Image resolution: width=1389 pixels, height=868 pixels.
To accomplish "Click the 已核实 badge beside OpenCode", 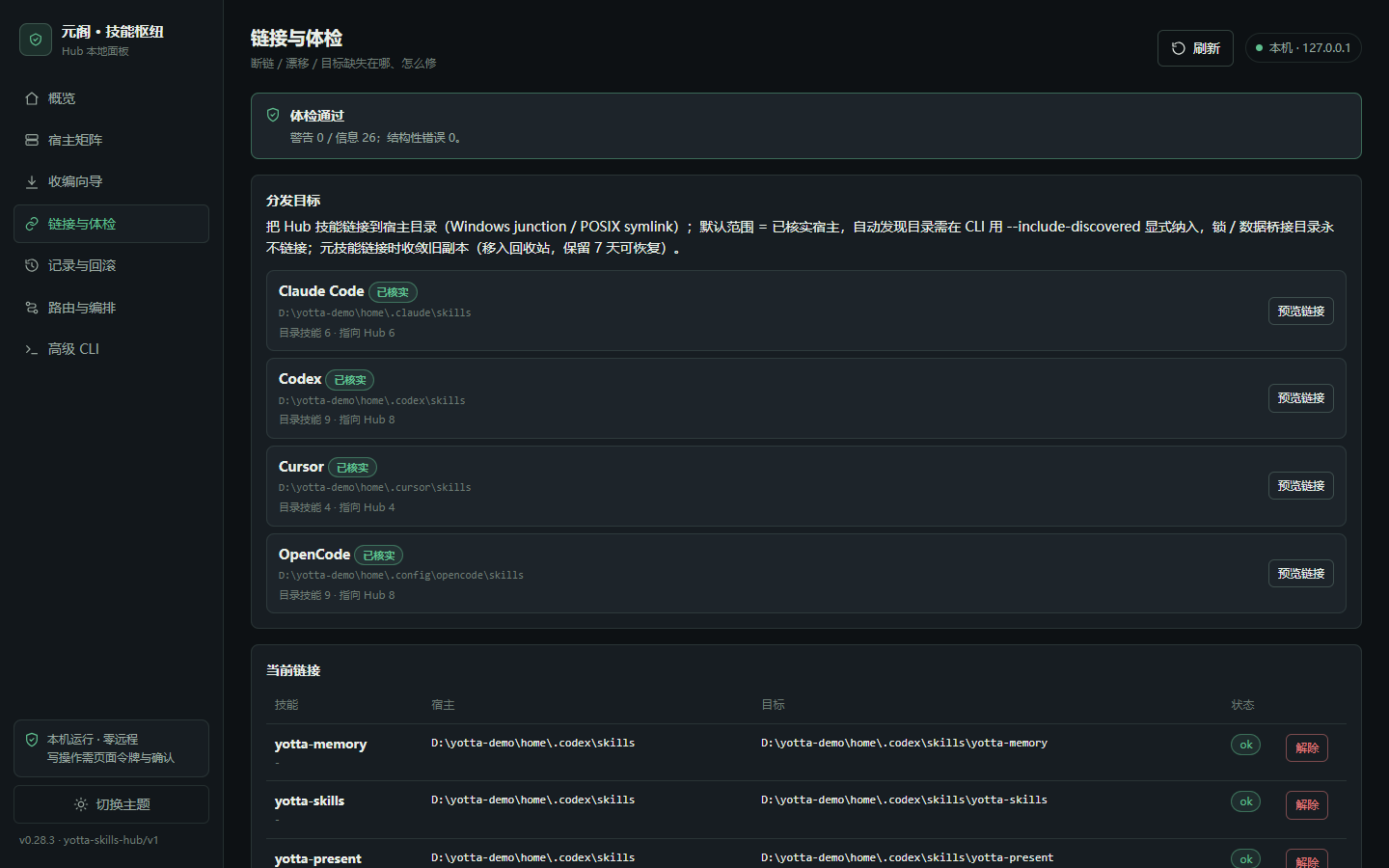I will point(378,556).
